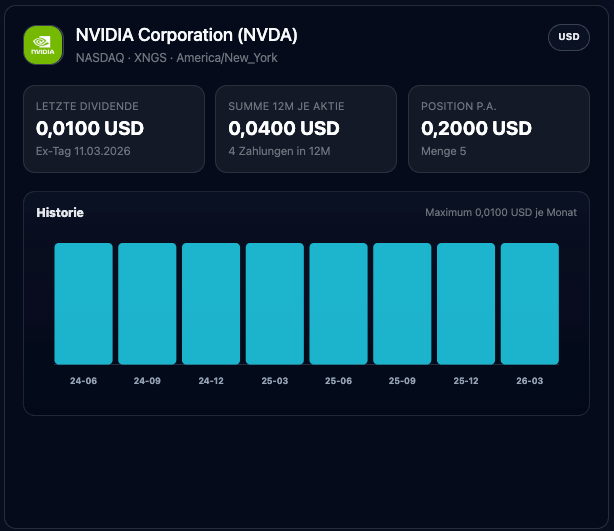The height and width of the screenshot is (531, 614).
Task: Click the 25-06 dividend bar
Action: click(338, 303)
